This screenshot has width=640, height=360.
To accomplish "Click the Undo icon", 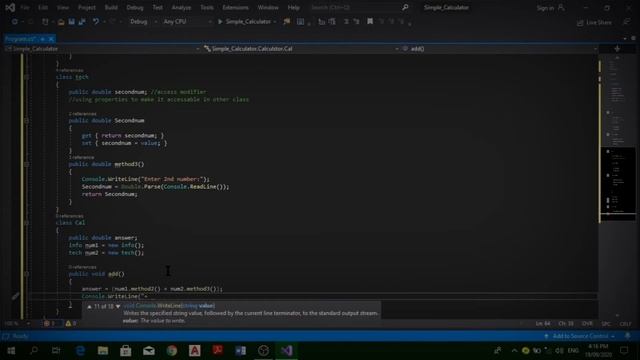I will coord(96,21).
